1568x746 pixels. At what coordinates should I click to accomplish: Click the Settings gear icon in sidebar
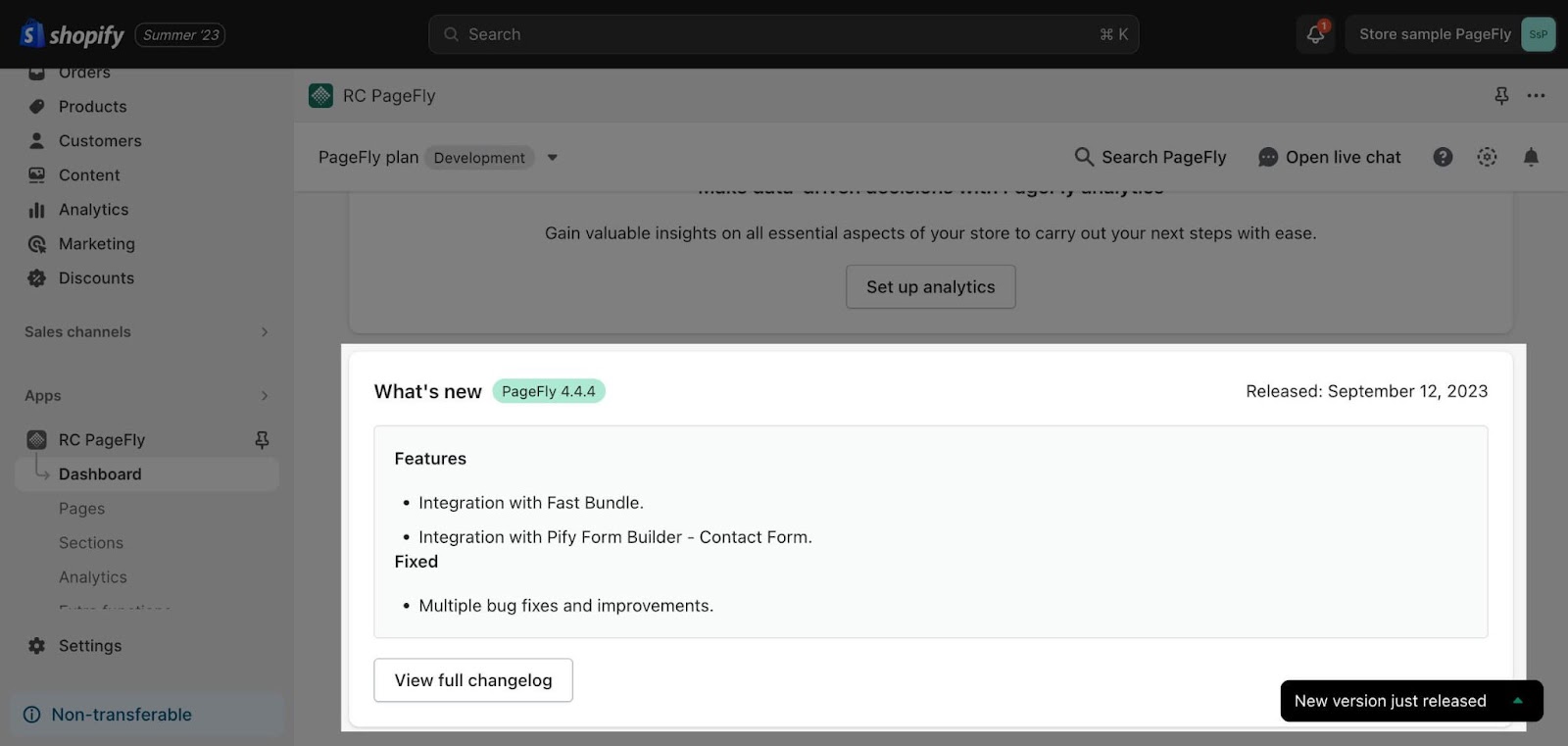click(x=37, y=646)
